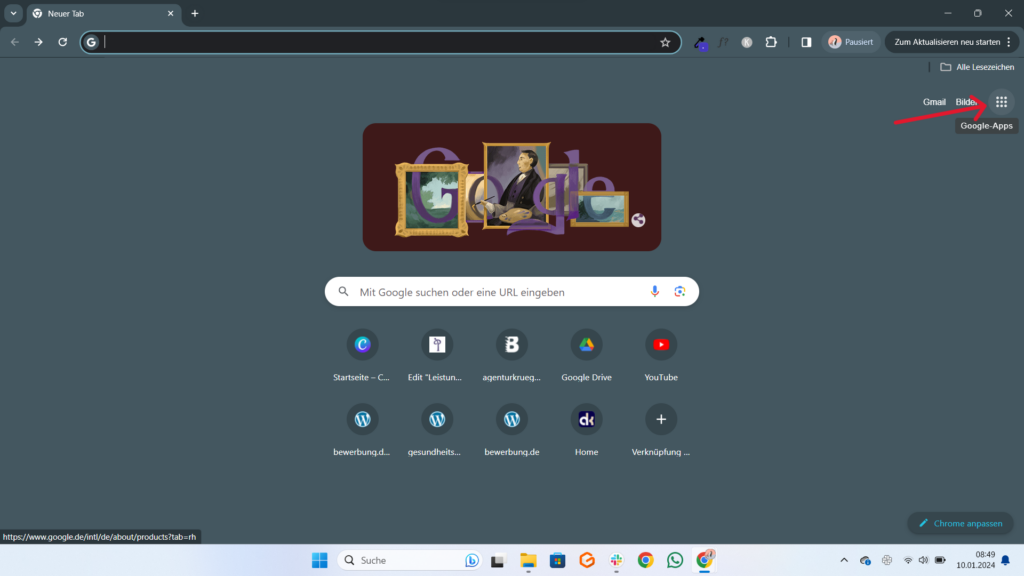Open the Pausiert profile button
This screenshot has height=576, width=1024.
click(x=850, y=42)
